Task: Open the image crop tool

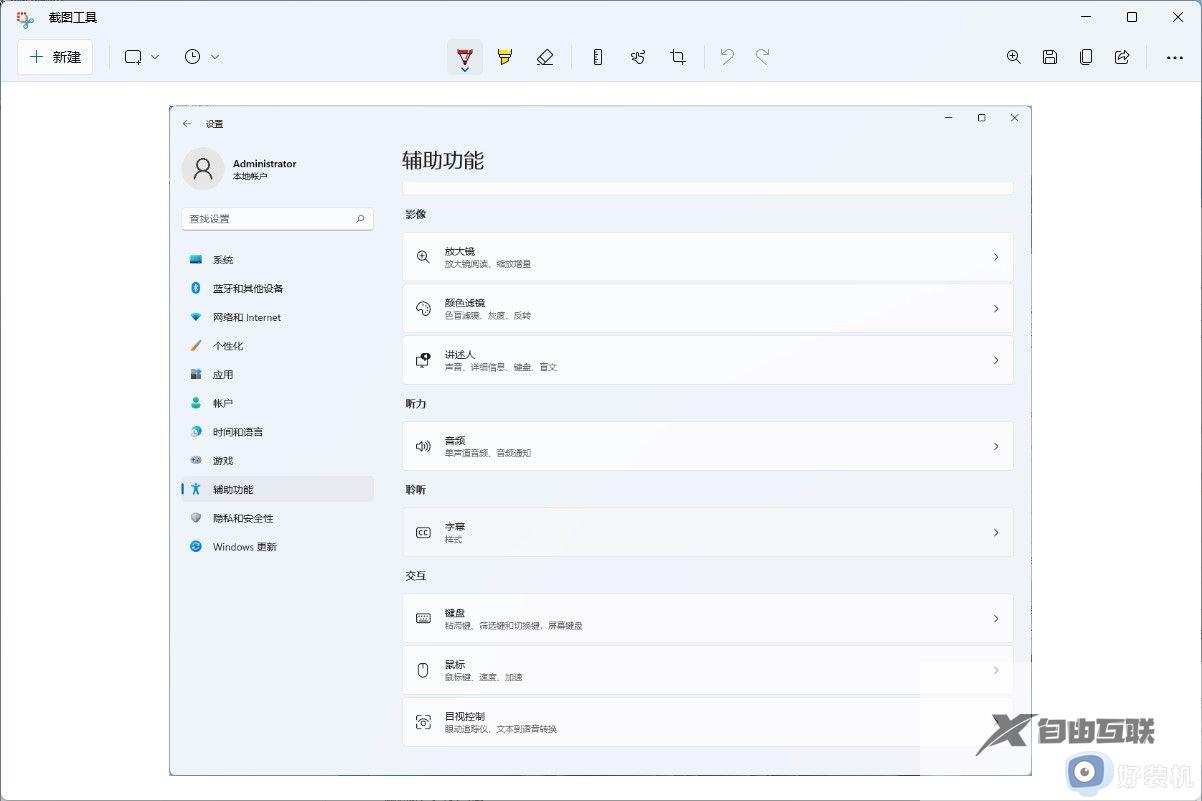Action: [x=678, y=57]
